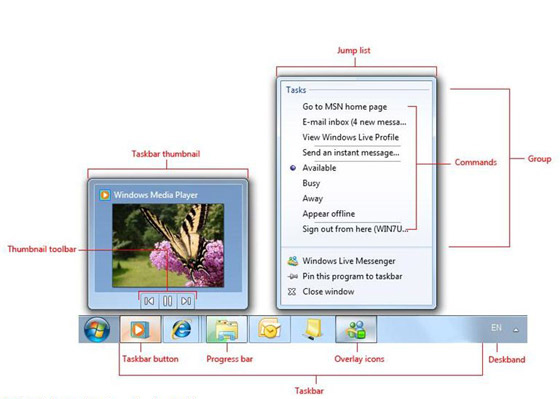Click the Tasks header in jump list
The height and width of the screenshot is (399, 560).
tap(296, 90)
